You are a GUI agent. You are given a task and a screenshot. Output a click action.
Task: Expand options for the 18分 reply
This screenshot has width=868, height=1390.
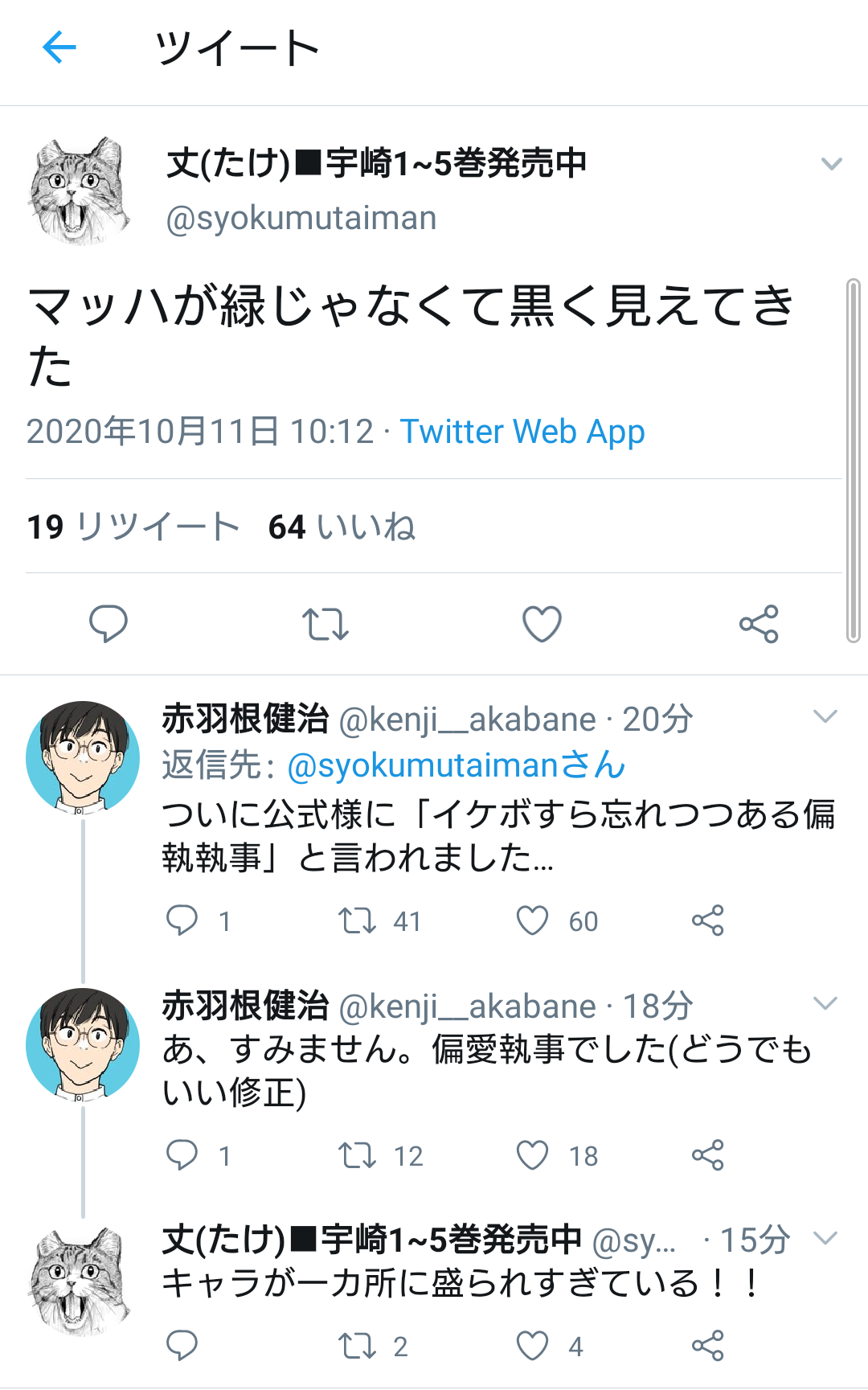825,1003
